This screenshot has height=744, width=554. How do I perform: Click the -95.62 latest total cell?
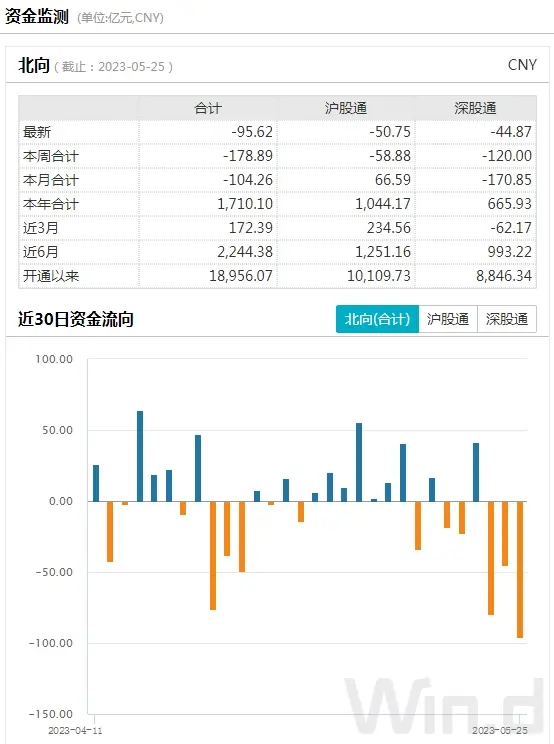252,132
